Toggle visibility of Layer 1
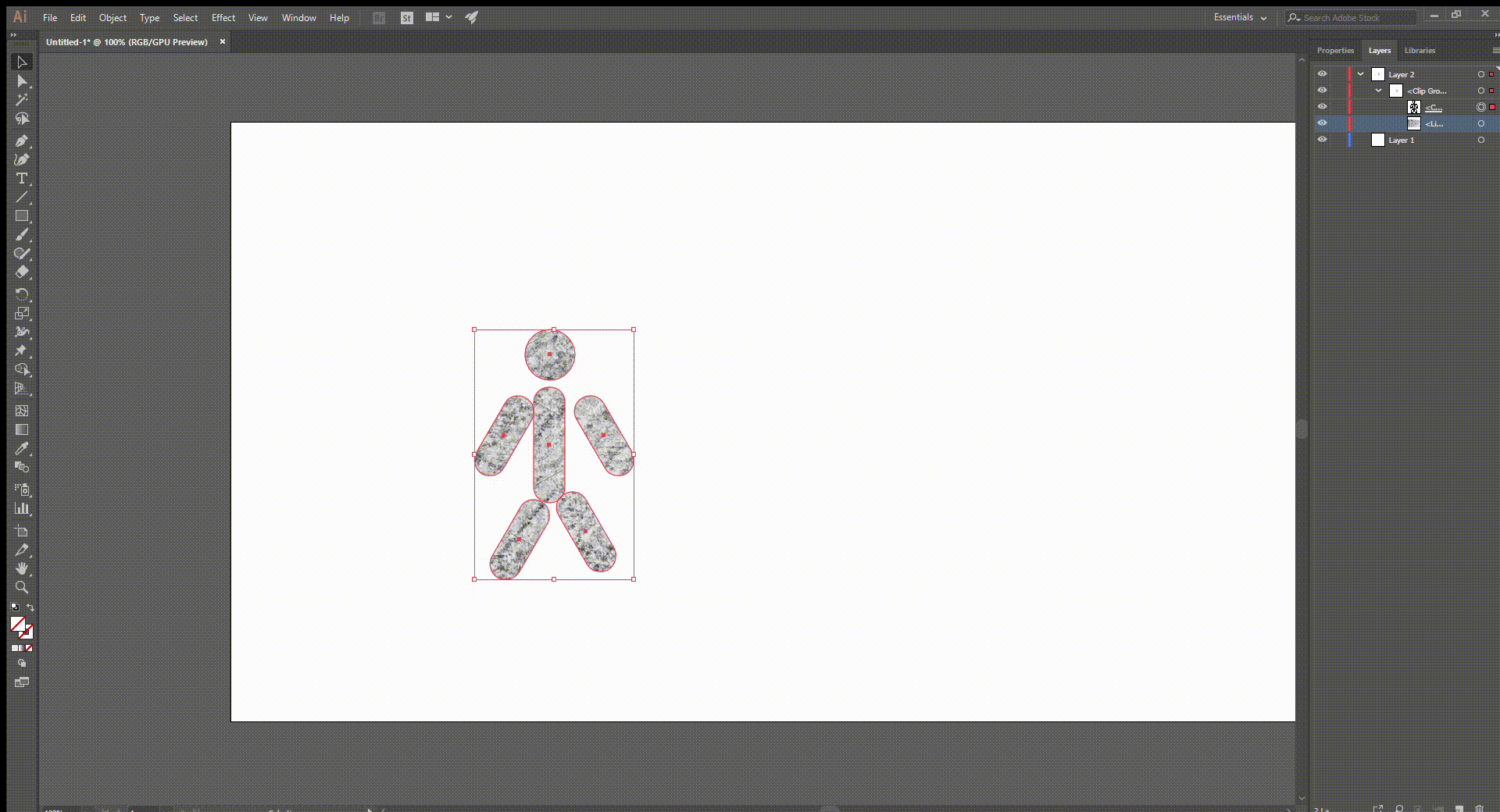Screen dimensions: 1500x812 pyautogui.click(x=1322, y=140)
